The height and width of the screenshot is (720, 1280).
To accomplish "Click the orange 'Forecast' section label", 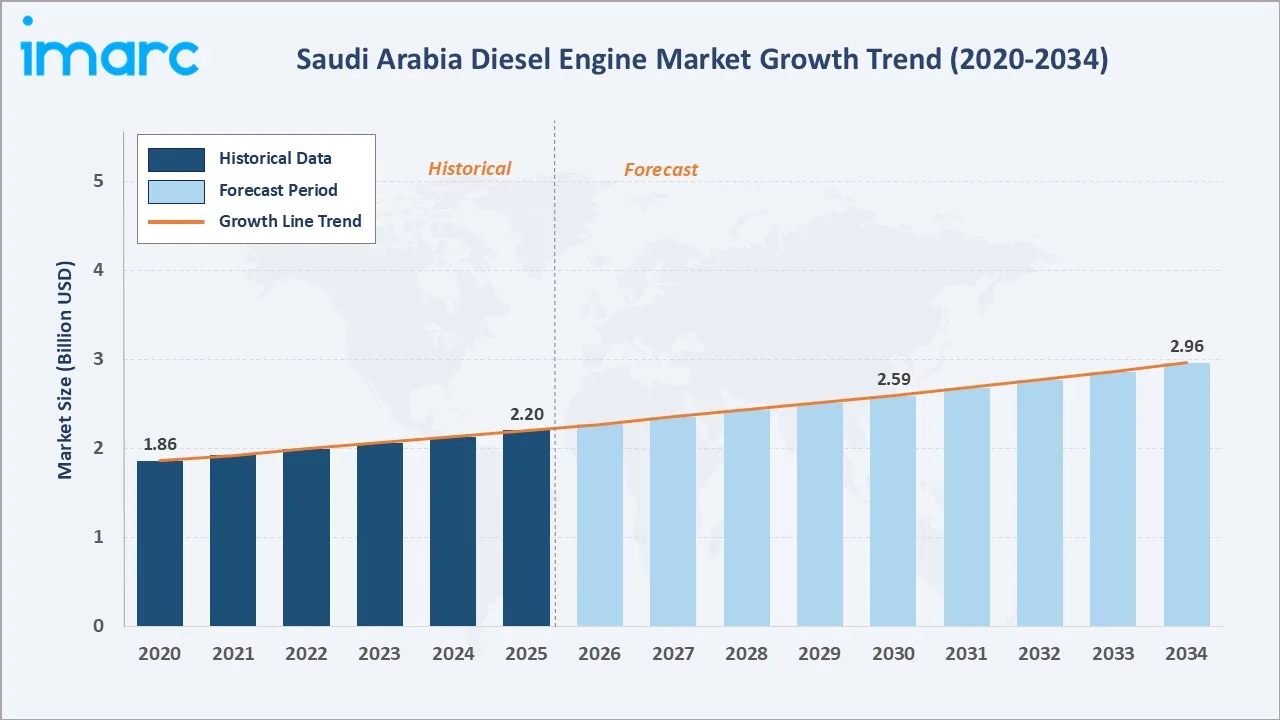I will (x=661, y=170).
